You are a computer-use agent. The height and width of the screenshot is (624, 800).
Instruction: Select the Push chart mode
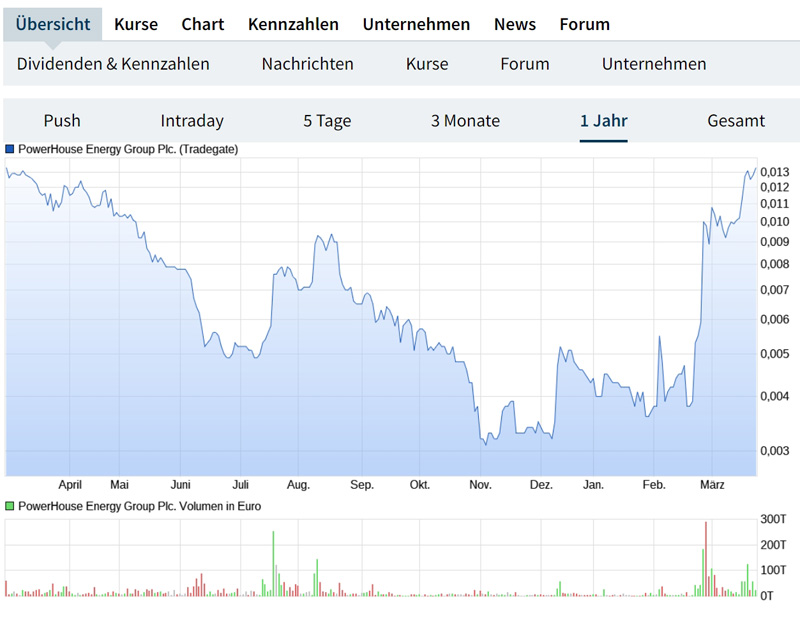62,121
